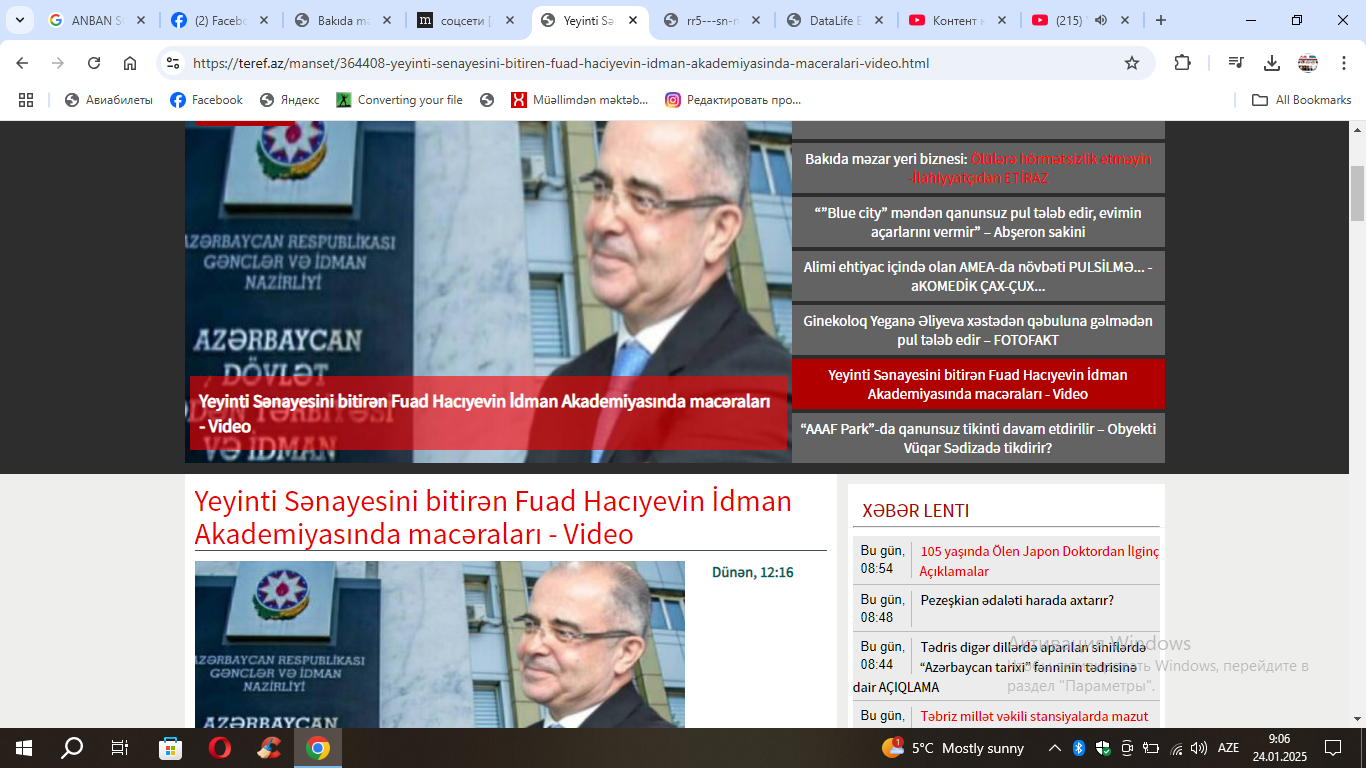Open the Apps grid in bookmarks bar
The height and width of the screenshot is (768, 1366).
coord(26,100)
